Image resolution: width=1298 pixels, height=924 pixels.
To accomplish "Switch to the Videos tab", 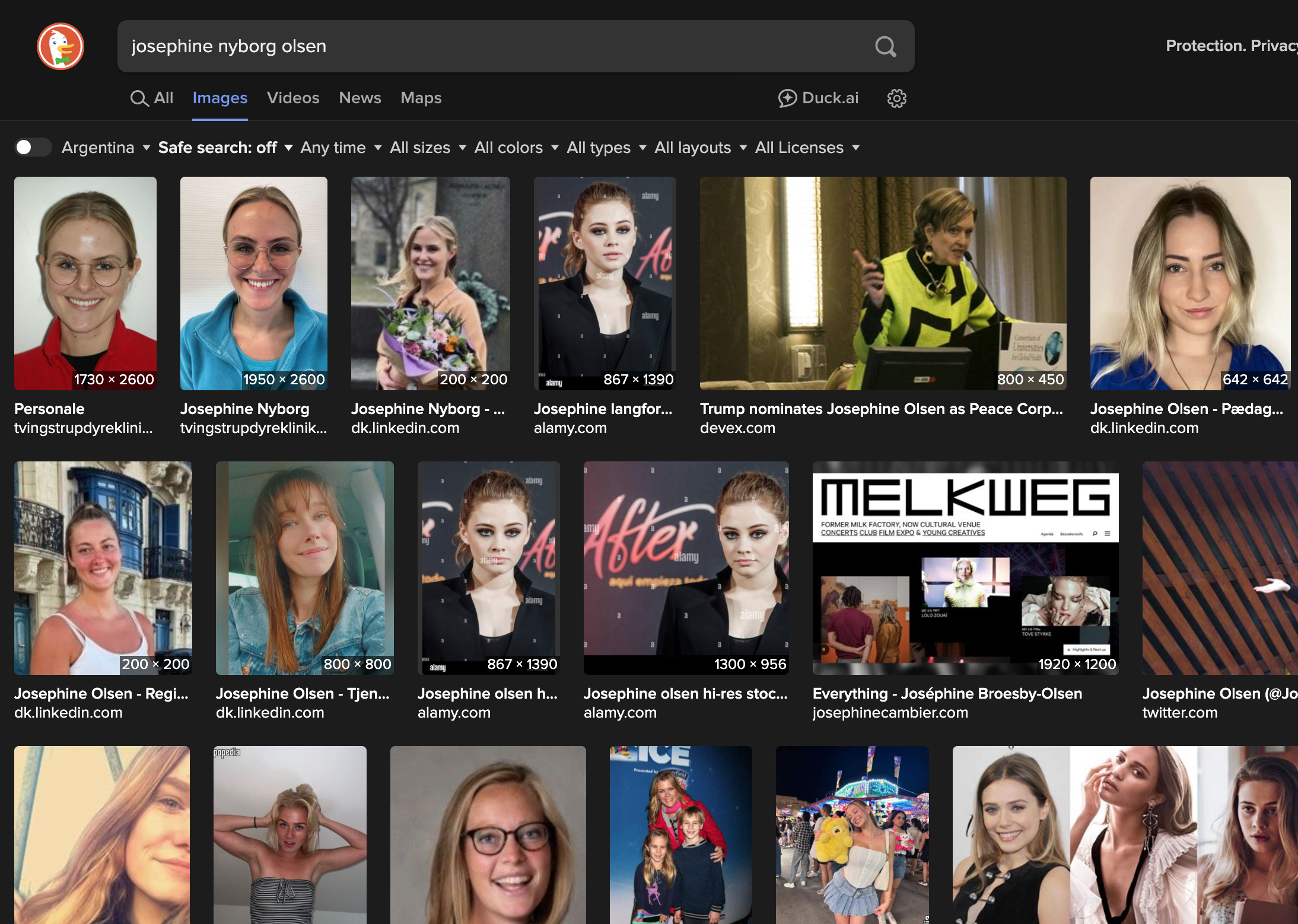I will coord(293,98).
